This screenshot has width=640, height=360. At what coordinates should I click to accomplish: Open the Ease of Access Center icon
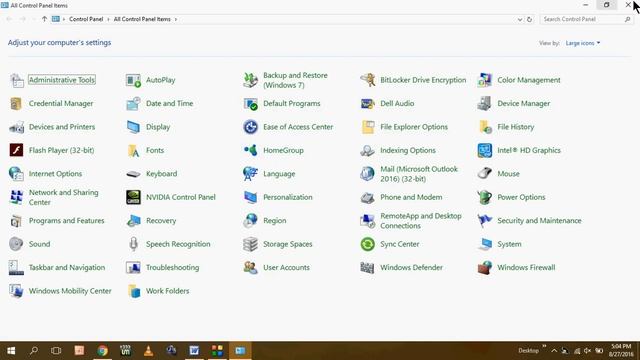click(251, 127)
